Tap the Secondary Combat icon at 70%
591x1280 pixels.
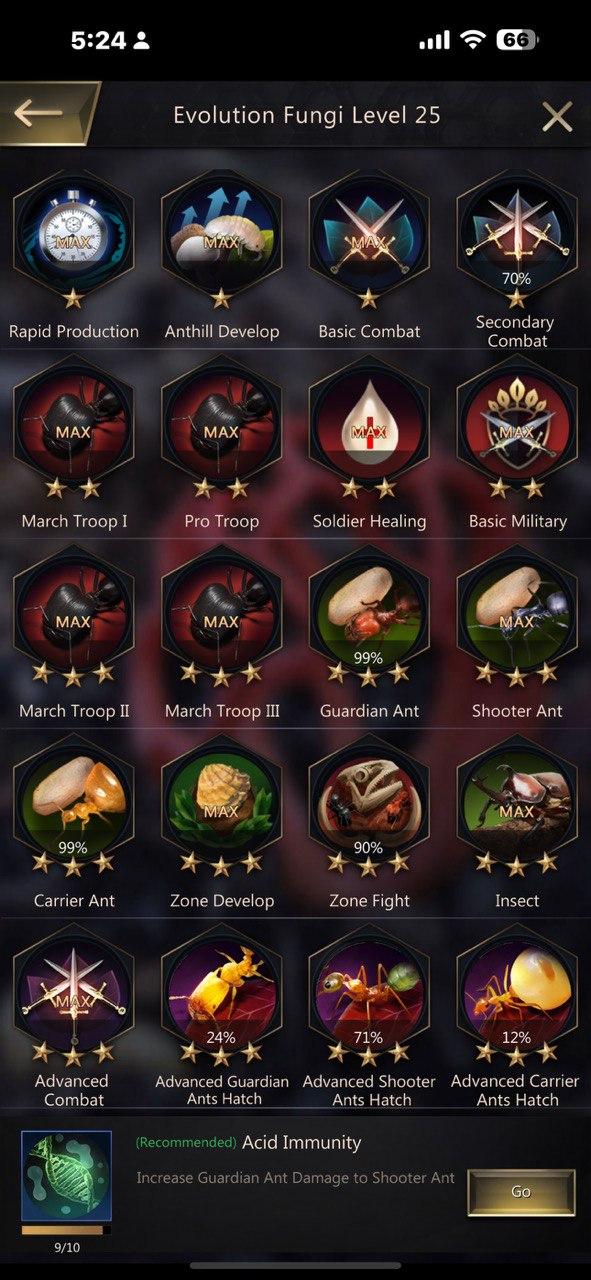(x=516, y=238)
